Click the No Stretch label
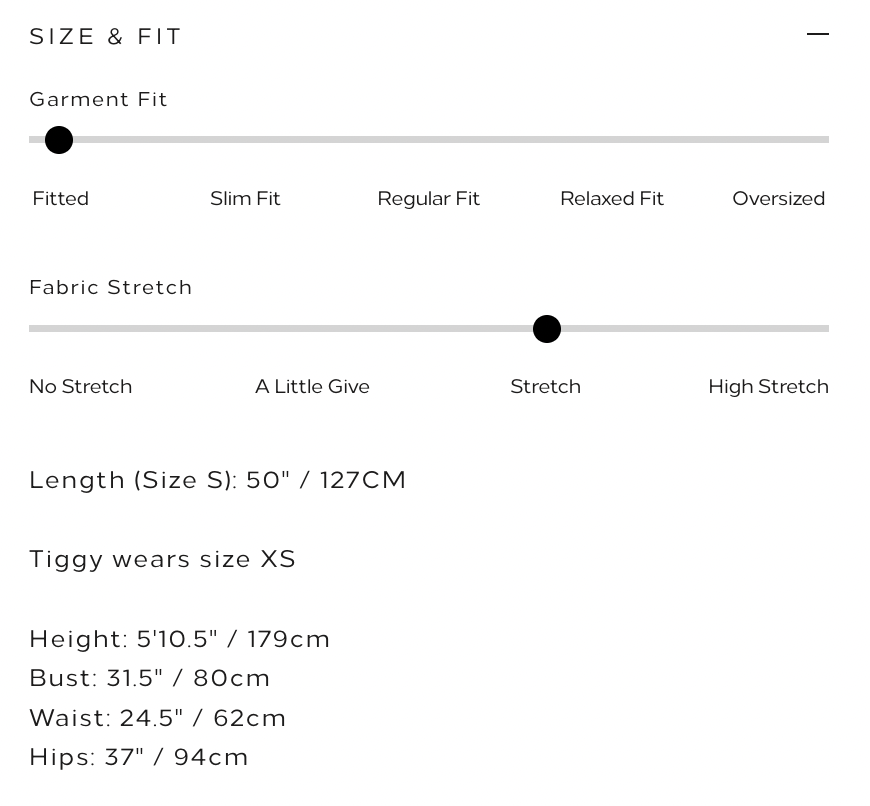Screen dimensions: 870x806 81,387
